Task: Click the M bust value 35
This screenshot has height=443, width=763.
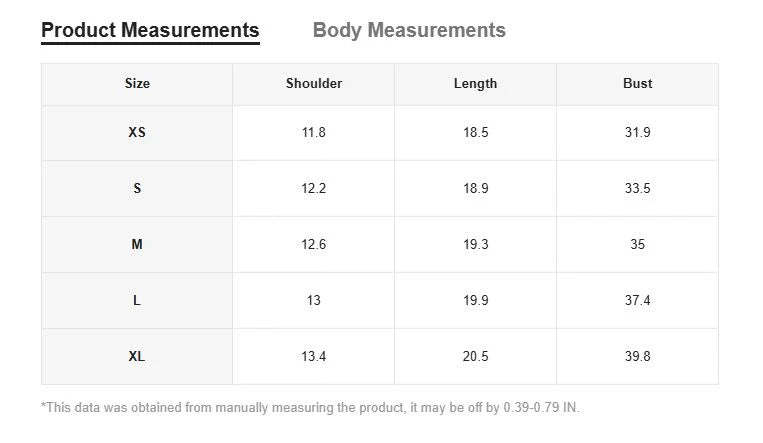Action: (637, 244)
